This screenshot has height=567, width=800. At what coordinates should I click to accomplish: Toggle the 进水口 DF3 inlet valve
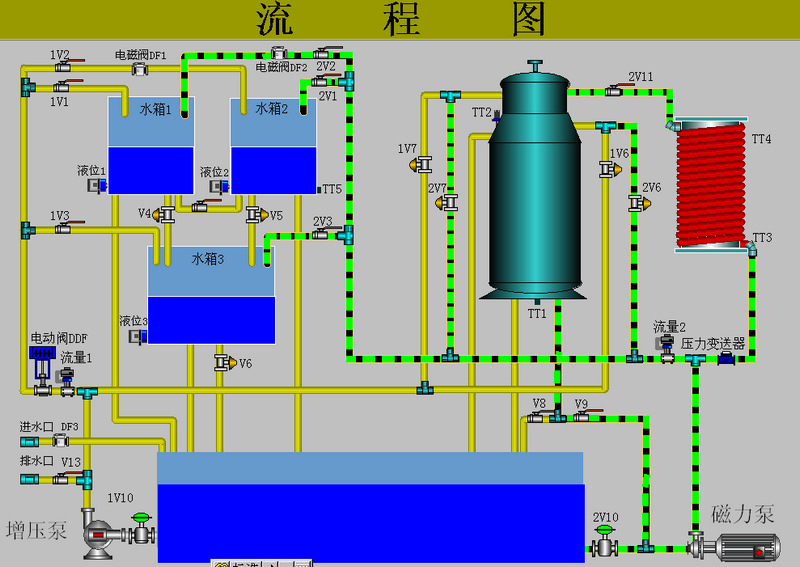tap(60, 440)
